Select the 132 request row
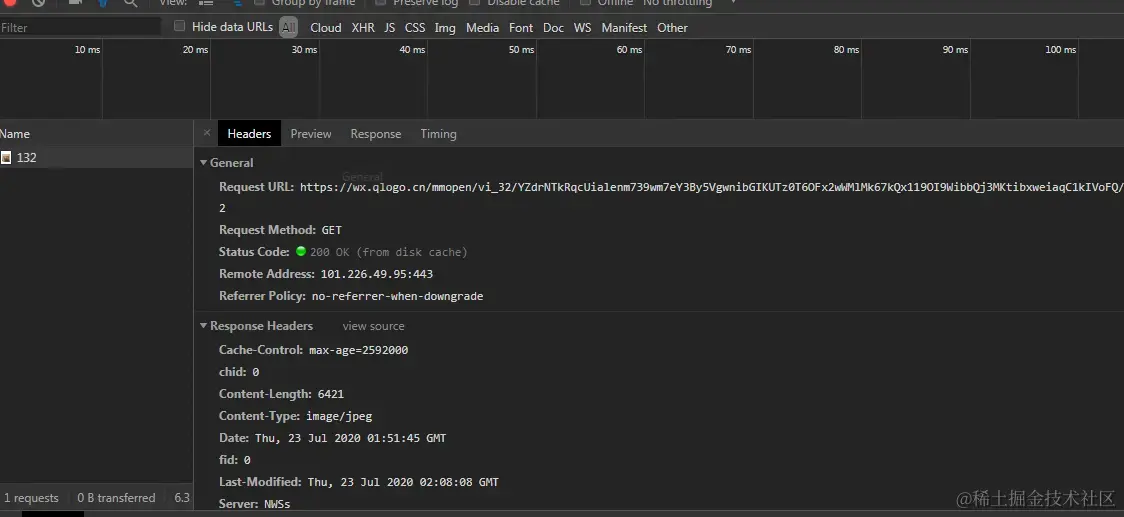 click(96, 158)
